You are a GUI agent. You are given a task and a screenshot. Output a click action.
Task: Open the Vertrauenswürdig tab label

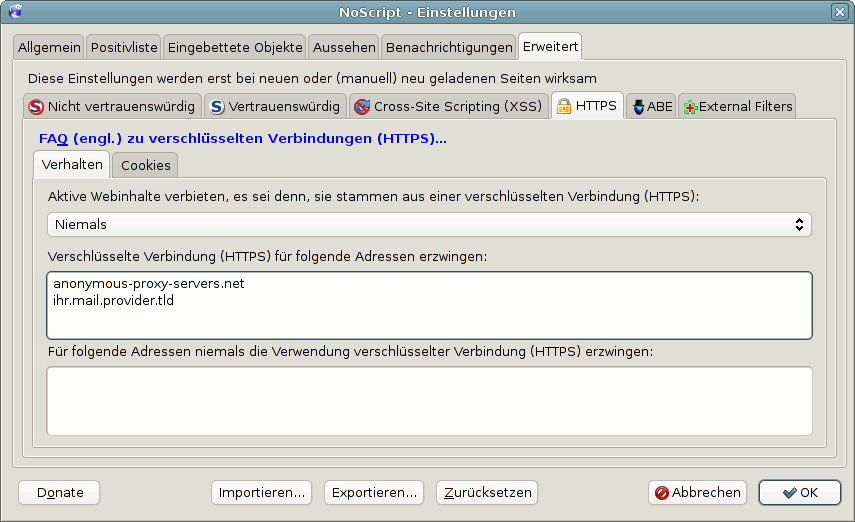click(284, 106)
